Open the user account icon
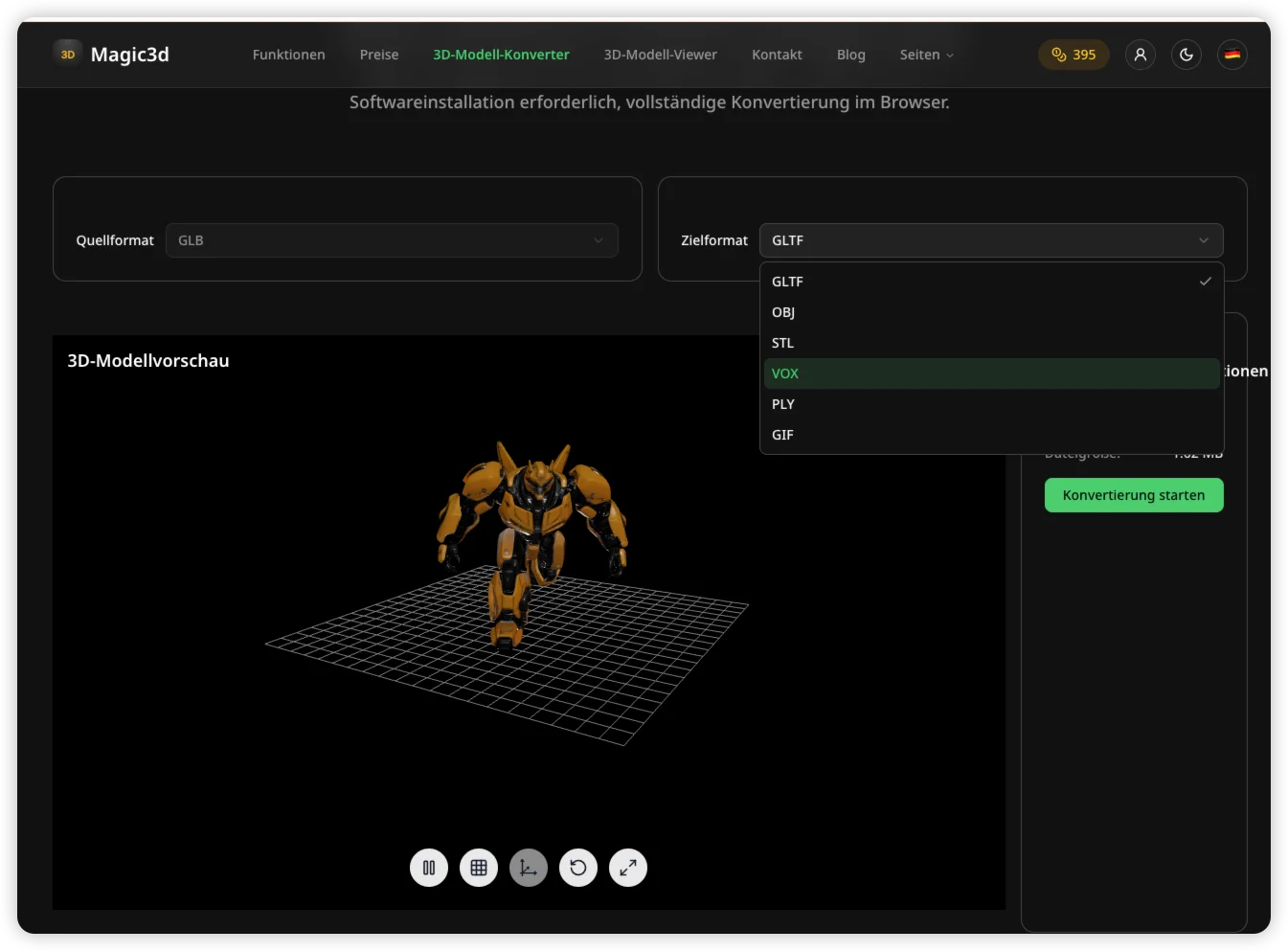The width and height of the screenshot is (1288, 951). pyautogui.click(x=1140, y=55)
